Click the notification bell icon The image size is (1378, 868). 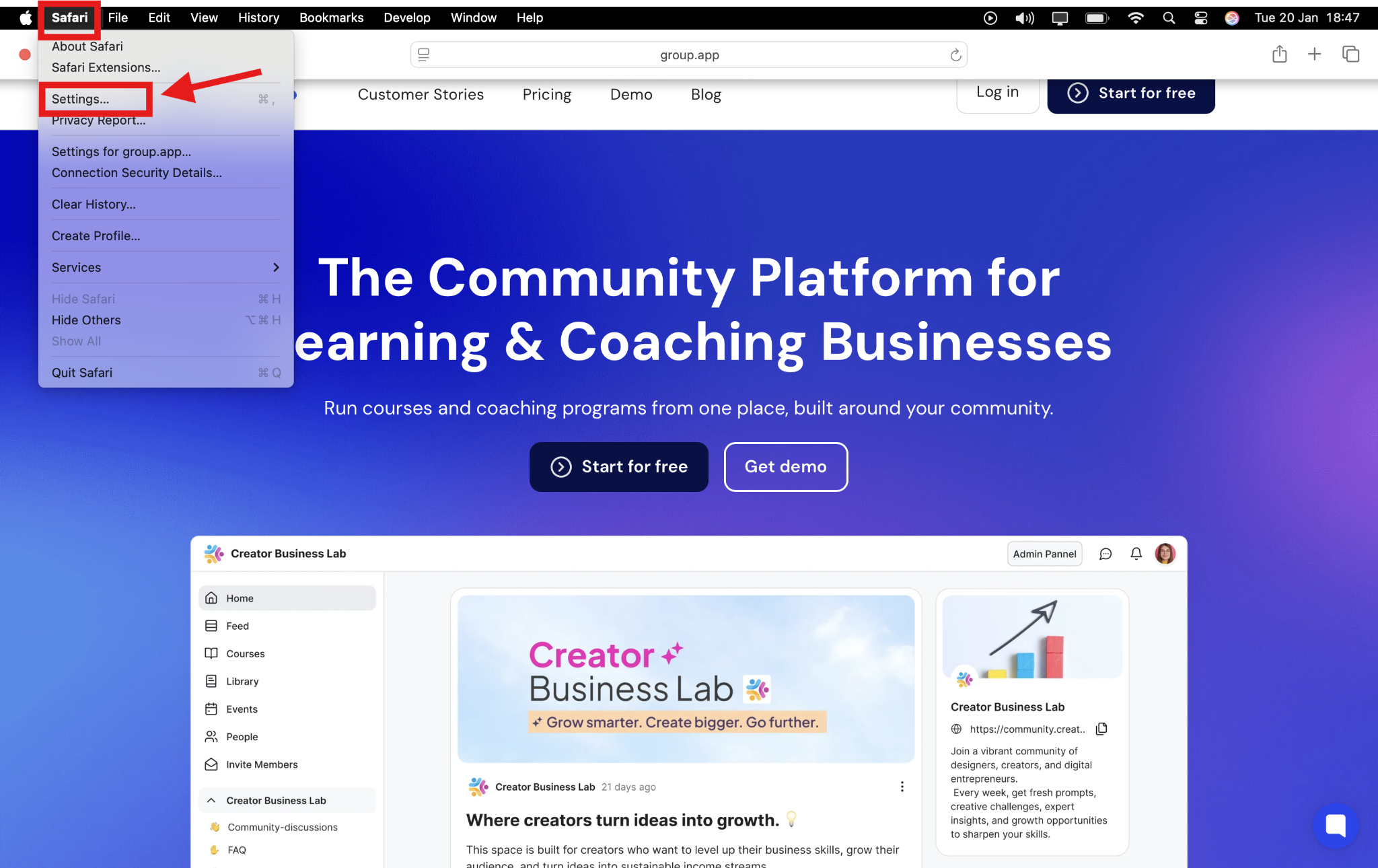(x=1136, y=554)
